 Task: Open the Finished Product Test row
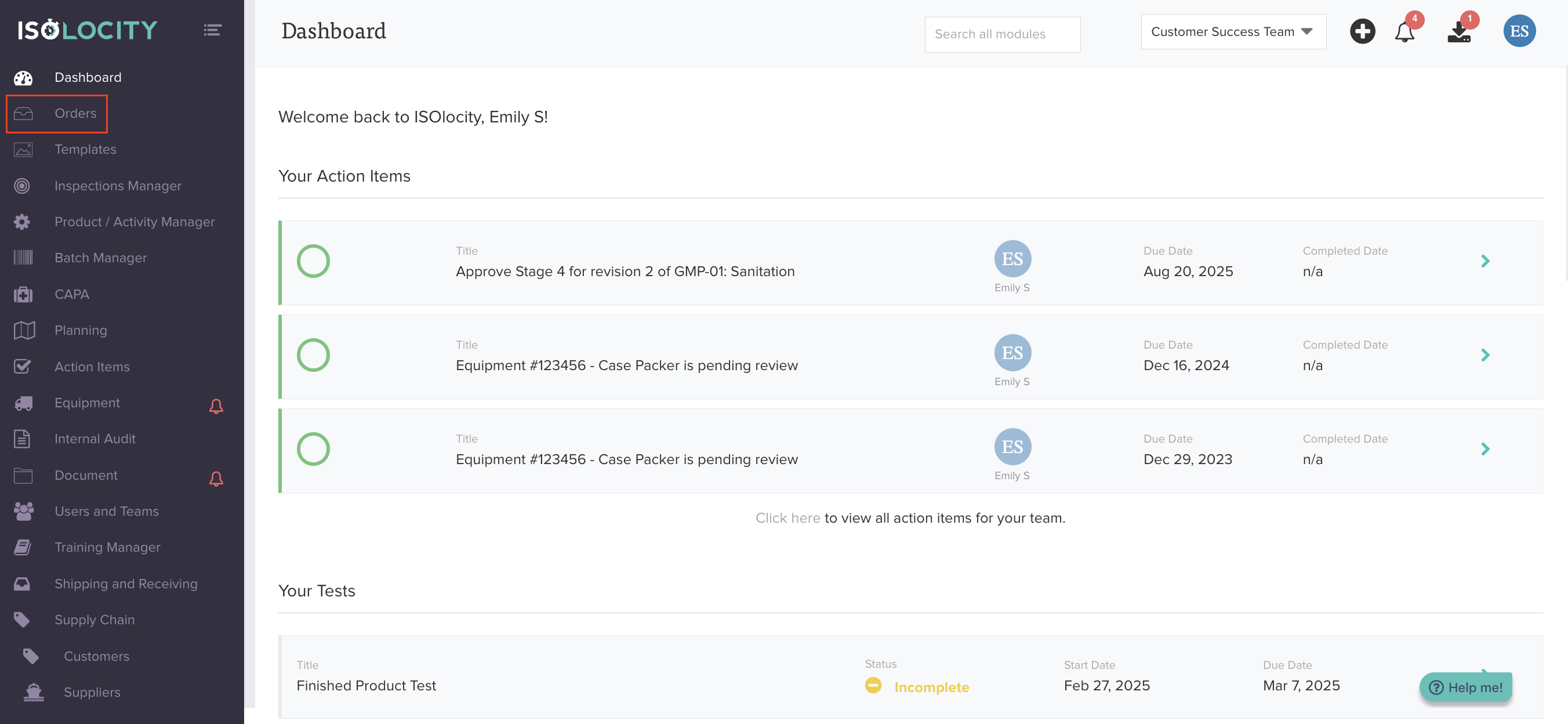point(366,686)
